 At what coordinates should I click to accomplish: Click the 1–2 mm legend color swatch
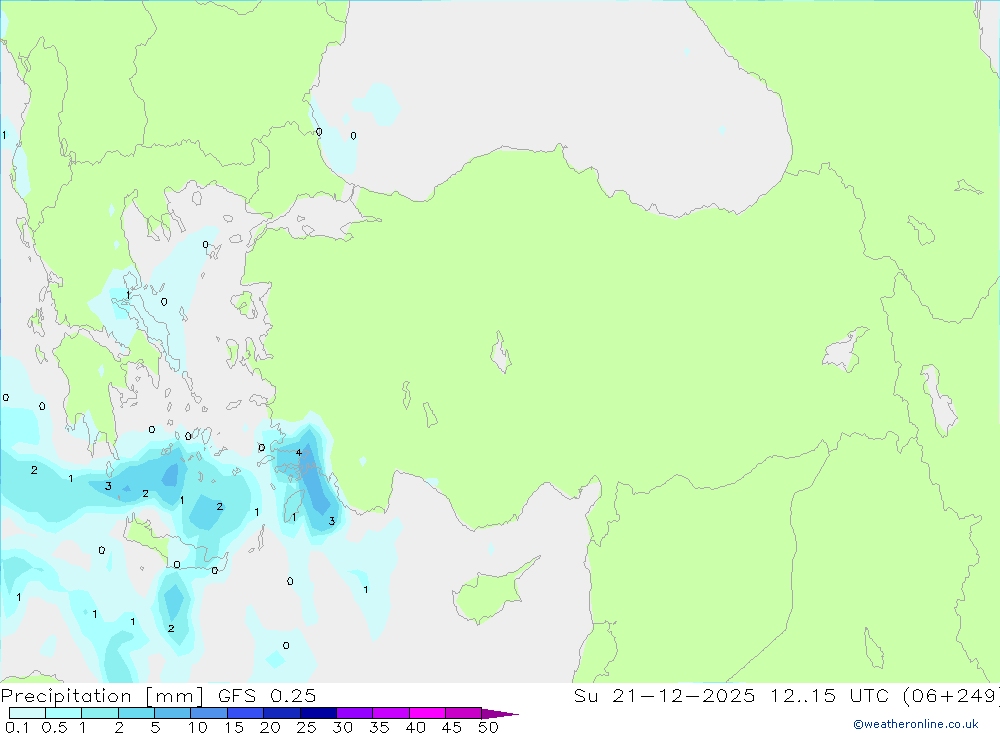click(x=99, y=713)
